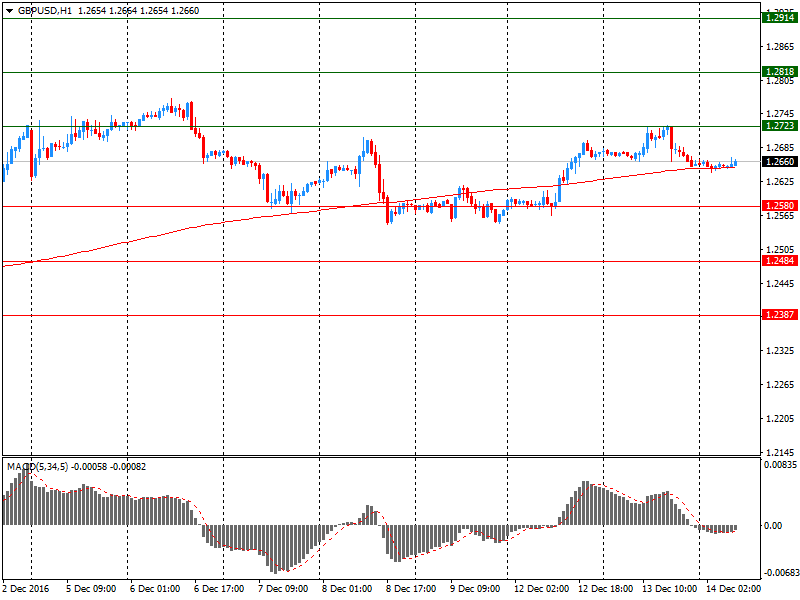Select the 6 Dec 17:00 time label

(219, 589)
